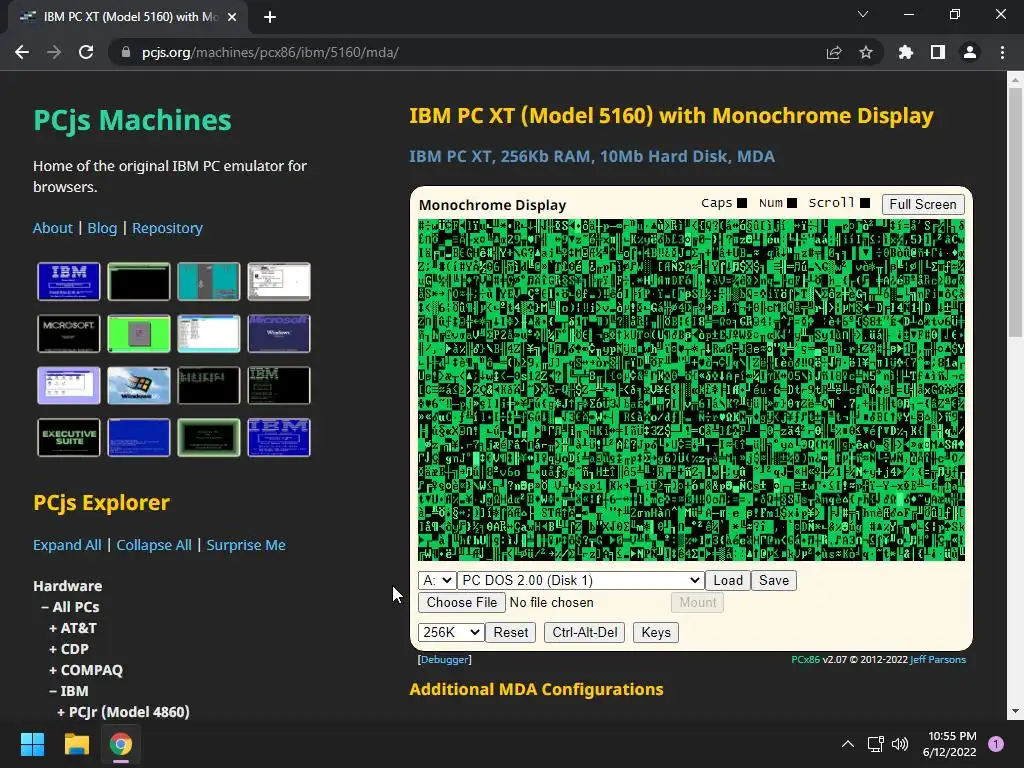This screenshot has width=1024, height=768.
Task: Open the PCjs Machines home heading link
Action: 133,120
